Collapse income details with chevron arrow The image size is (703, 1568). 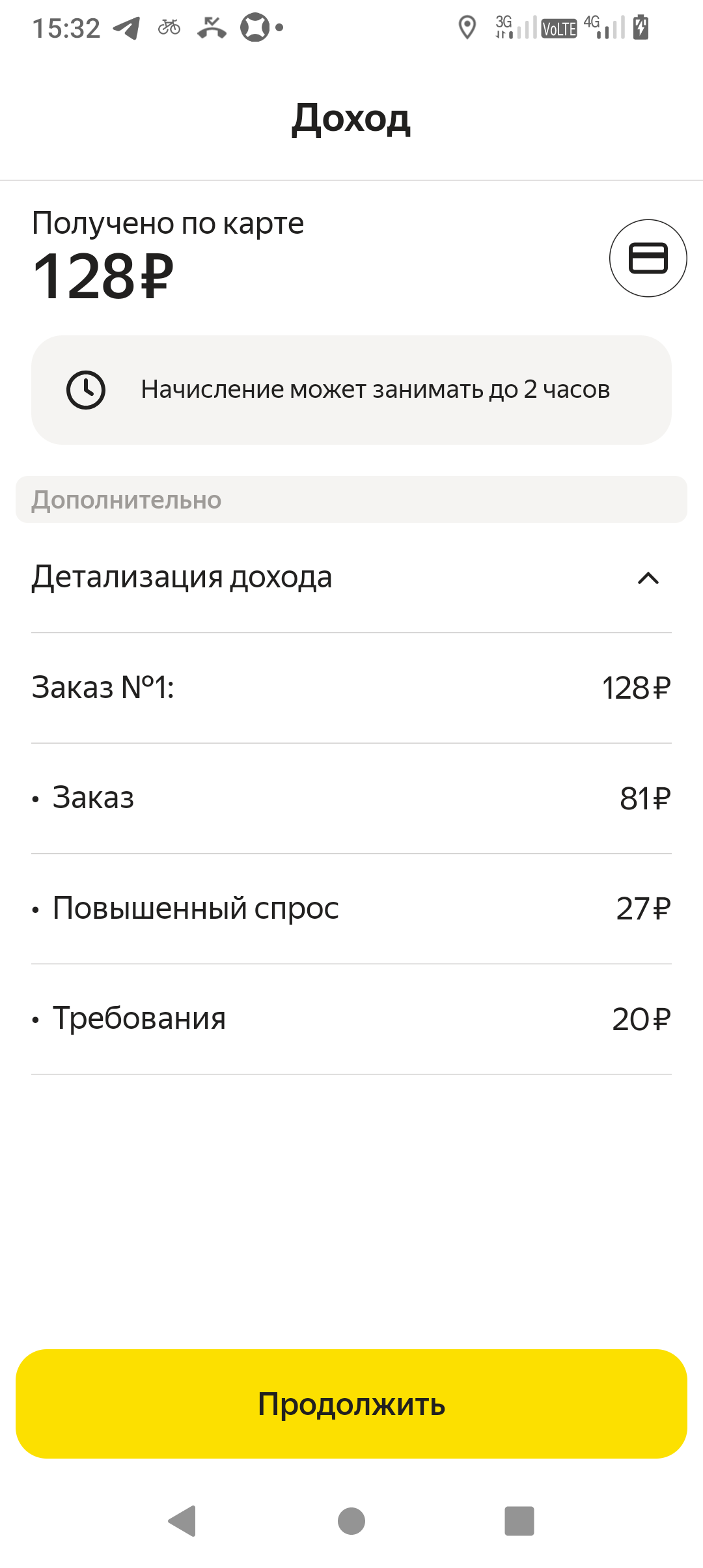pos(648,578)
